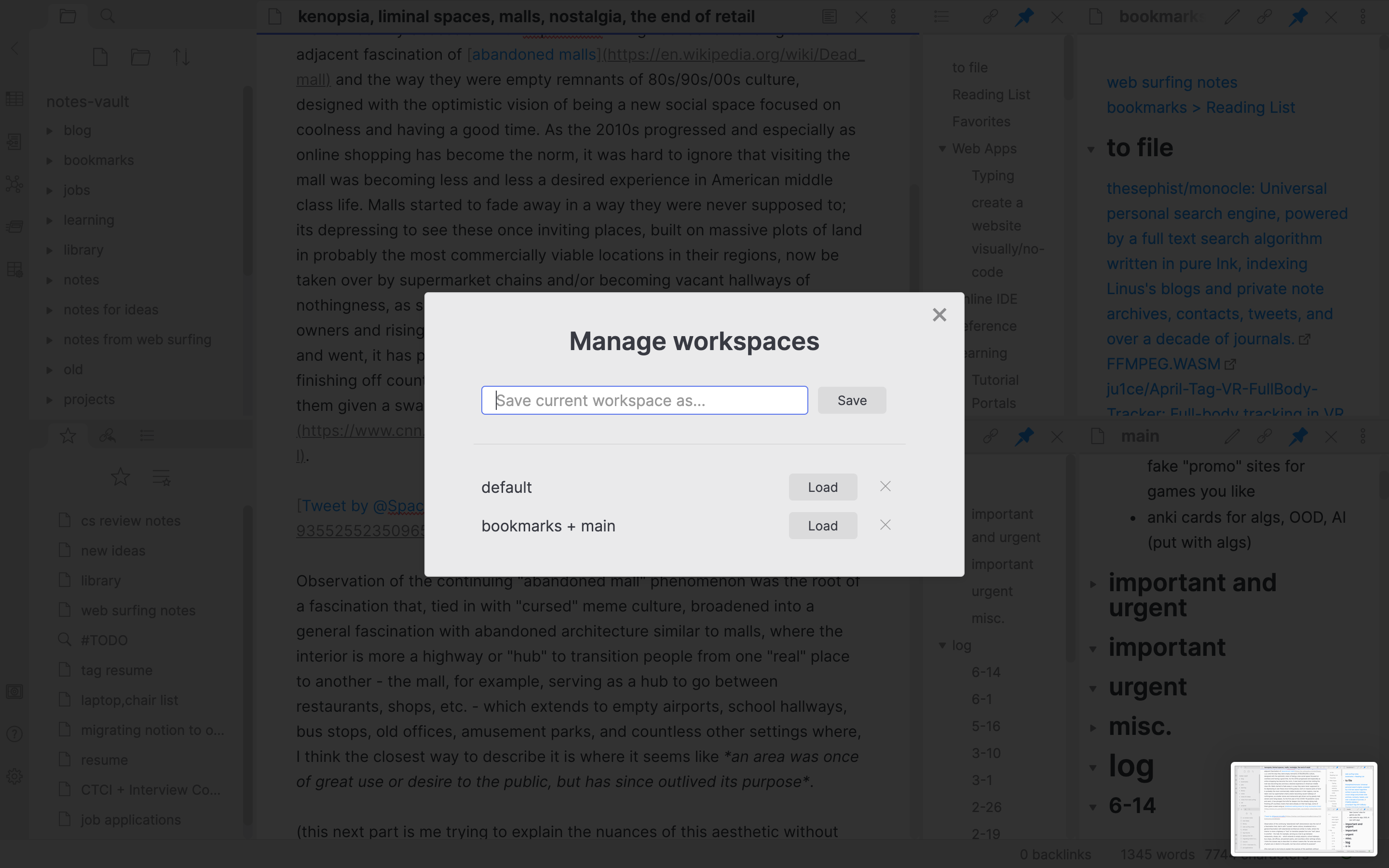Select Favorites in the right panel menu
The height and width of the screenshot is (868, 1389).
pos(980,120)
